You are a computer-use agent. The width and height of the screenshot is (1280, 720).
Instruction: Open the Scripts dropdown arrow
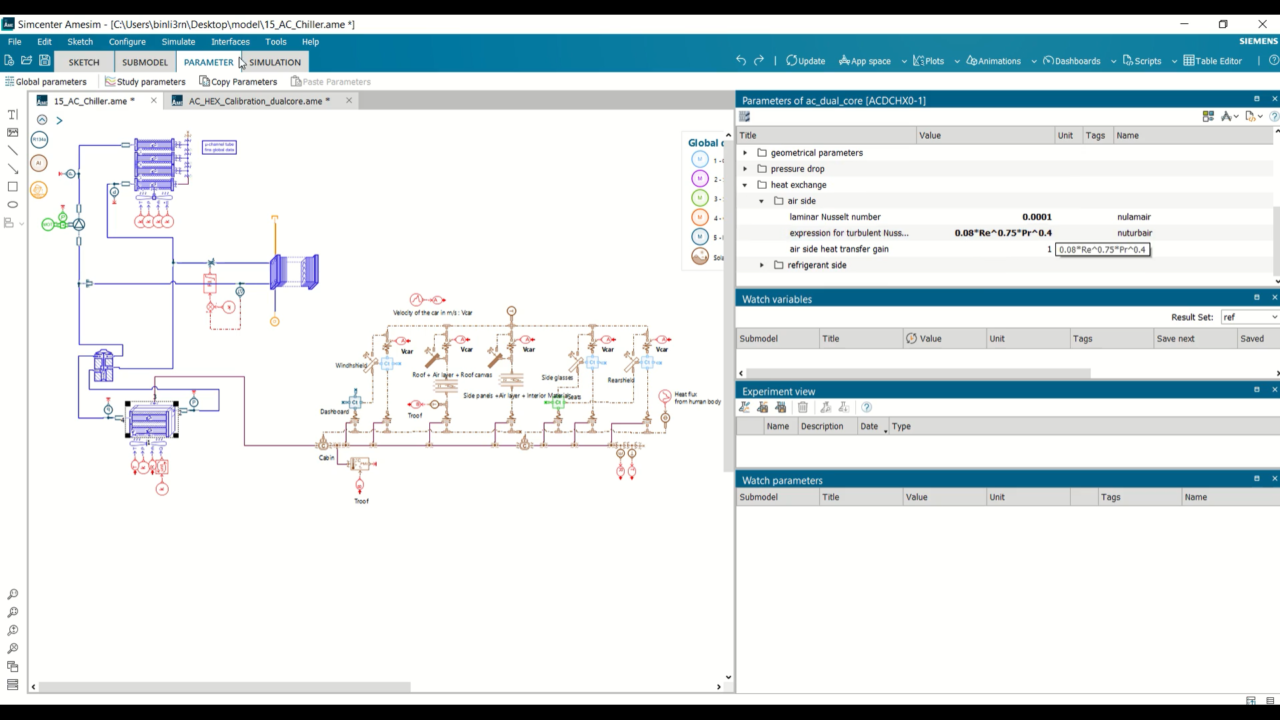(x=1174, y=61)
